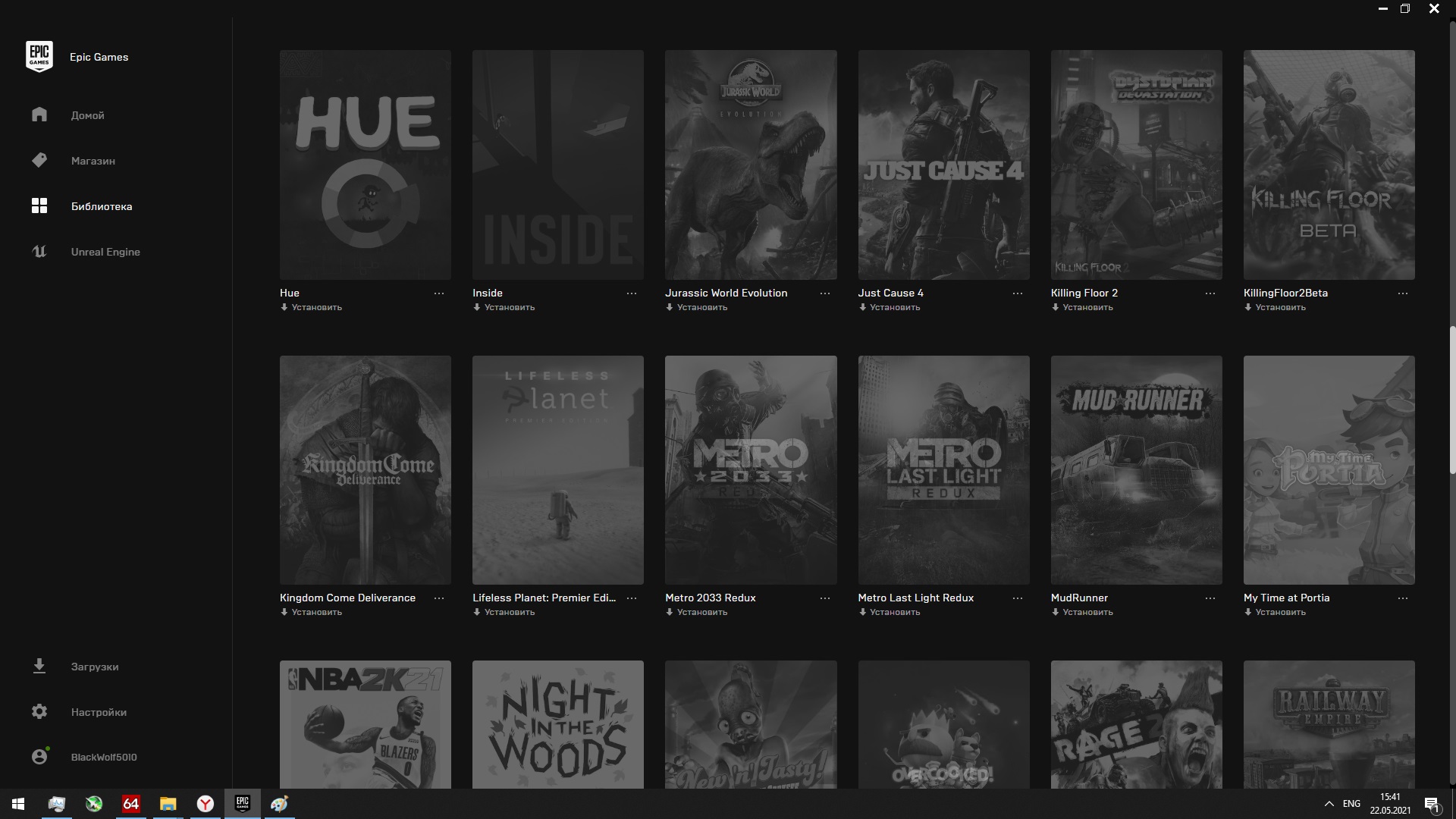The height and width of the screenshot is (819, 1456).
Task: Click Установить under Metro 2033 Redux
Action: (702, 612)
